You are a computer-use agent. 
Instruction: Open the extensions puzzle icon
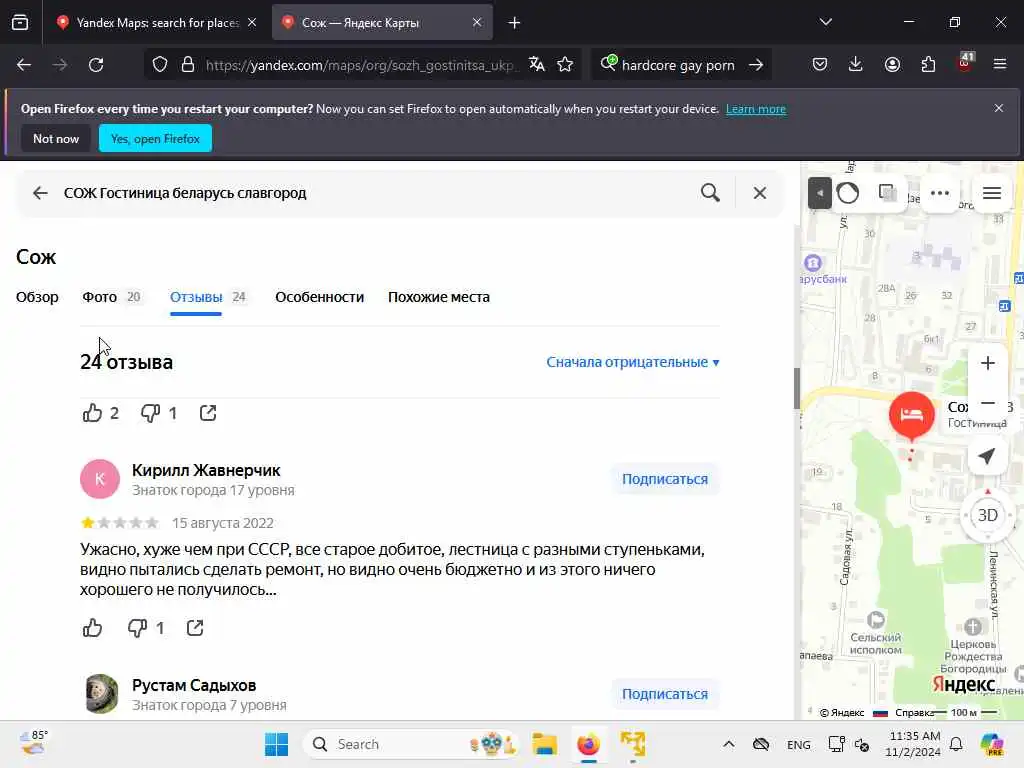coord(928,65)
